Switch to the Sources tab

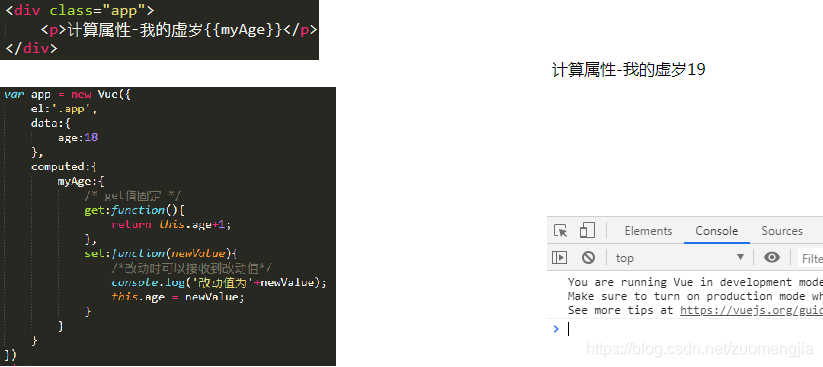[x=782, y=231]
